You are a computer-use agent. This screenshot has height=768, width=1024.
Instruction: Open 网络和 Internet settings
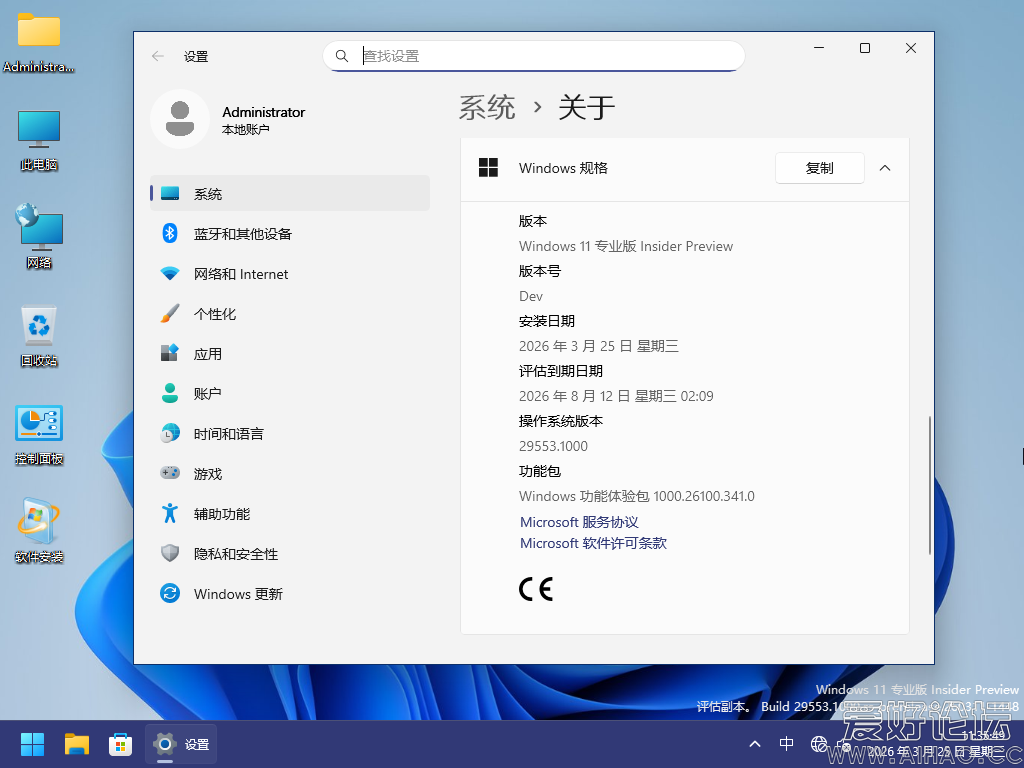coord(289,274)
